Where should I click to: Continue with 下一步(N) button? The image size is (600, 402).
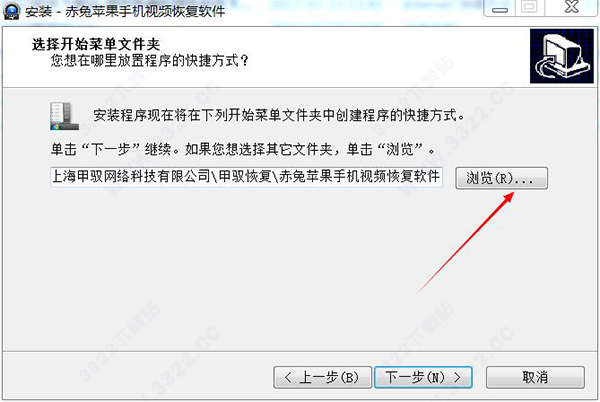click(423, 378)
